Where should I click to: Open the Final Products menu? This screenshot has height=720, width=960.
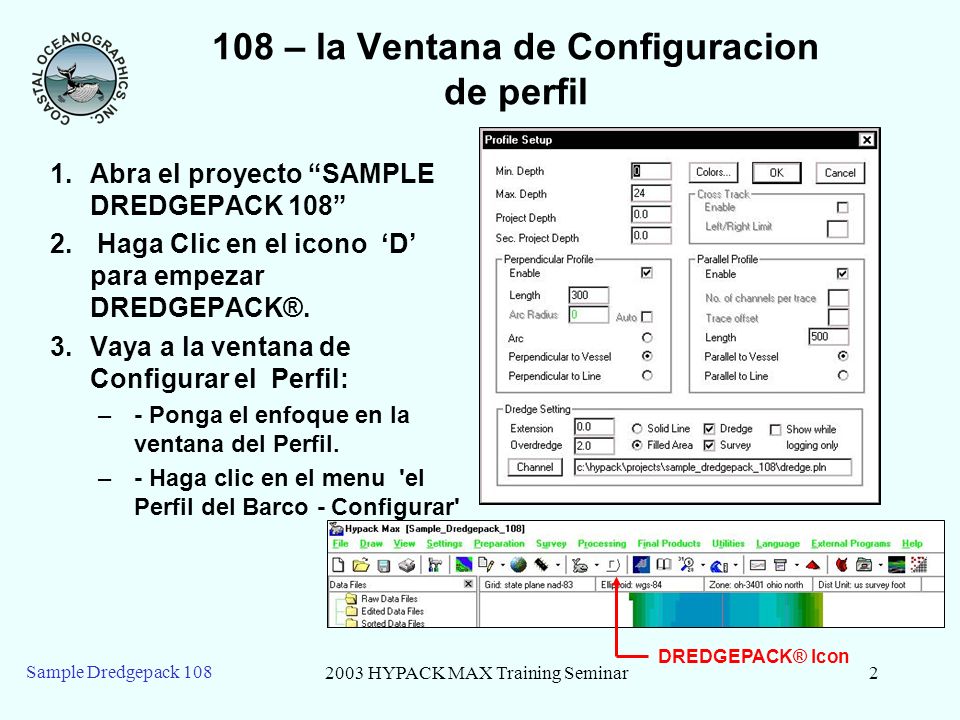click(669, 543)
